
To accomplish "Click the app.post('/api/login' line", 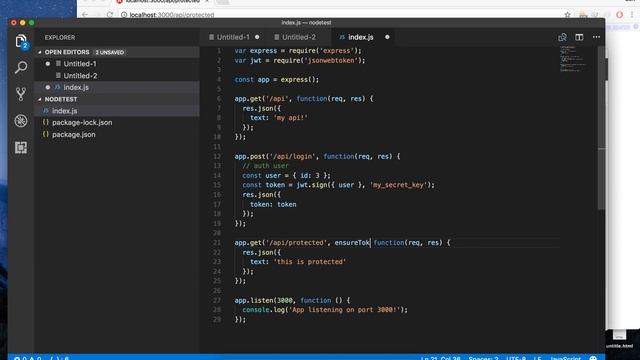I will click(317, 156).
